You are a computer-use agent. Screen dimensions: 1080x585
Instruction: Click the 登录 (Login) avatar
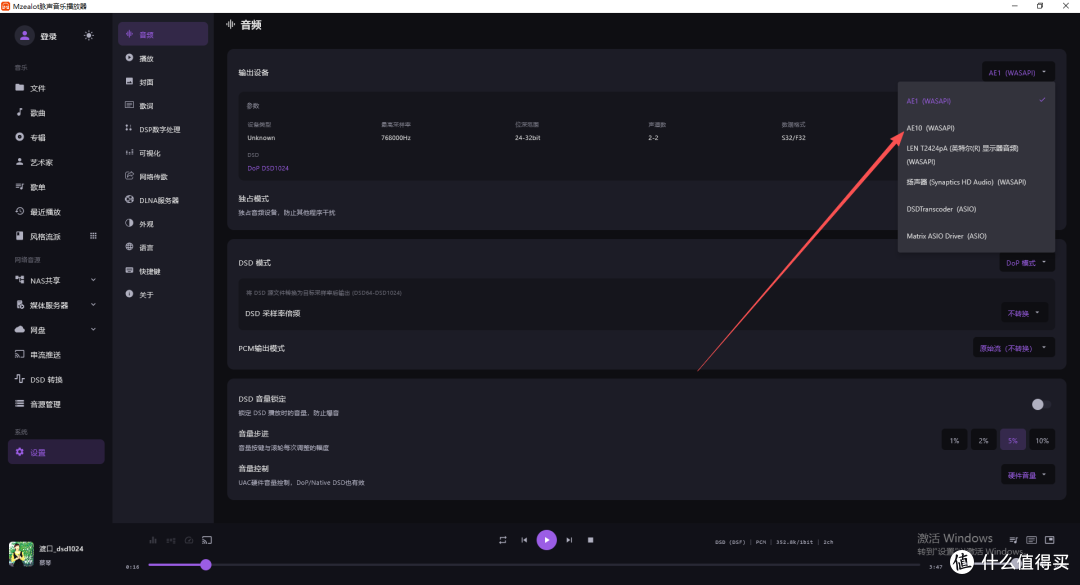point(25,36)
